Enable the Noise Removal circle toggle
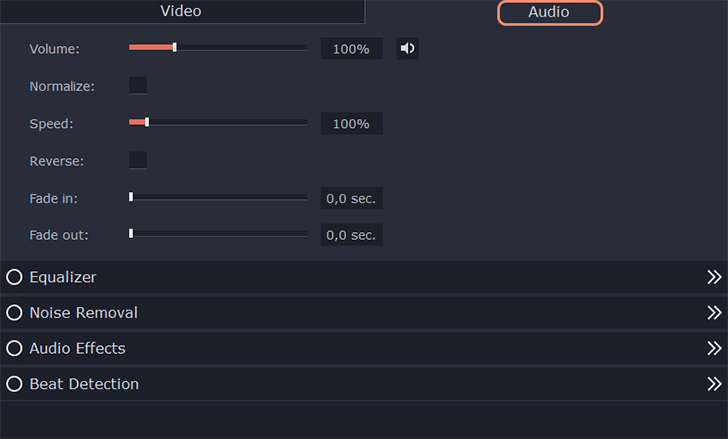 pos(14,313)
